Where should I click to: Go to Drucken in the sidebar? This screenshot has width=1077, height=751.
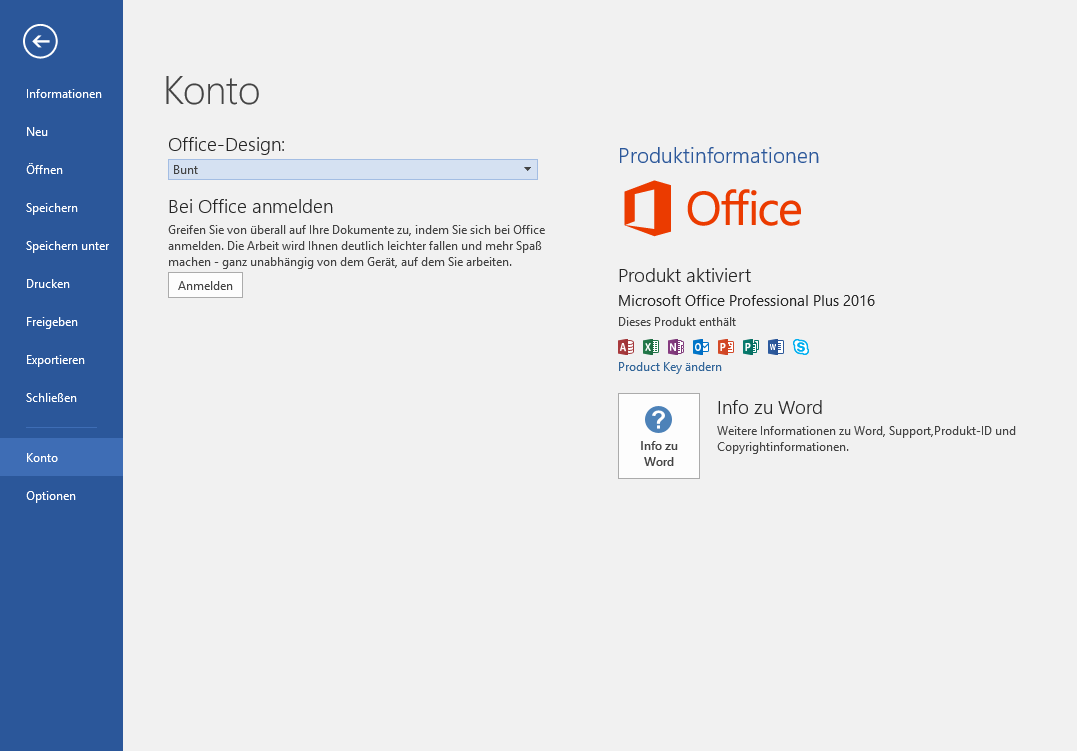62,284
